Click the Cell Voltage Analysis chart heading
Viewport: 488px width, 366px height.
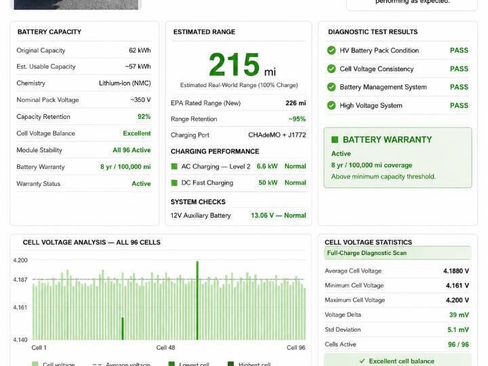tap(91, 242)
